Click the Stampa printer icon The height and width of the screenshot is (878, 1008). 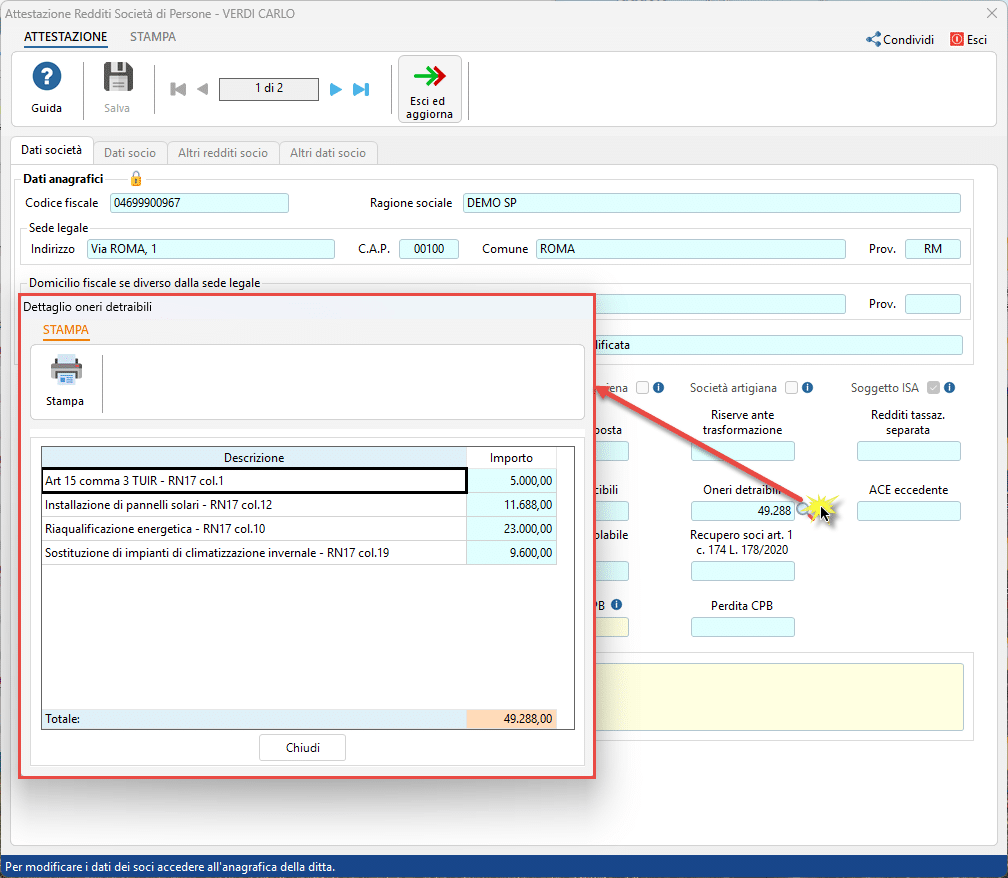point(66,370)
